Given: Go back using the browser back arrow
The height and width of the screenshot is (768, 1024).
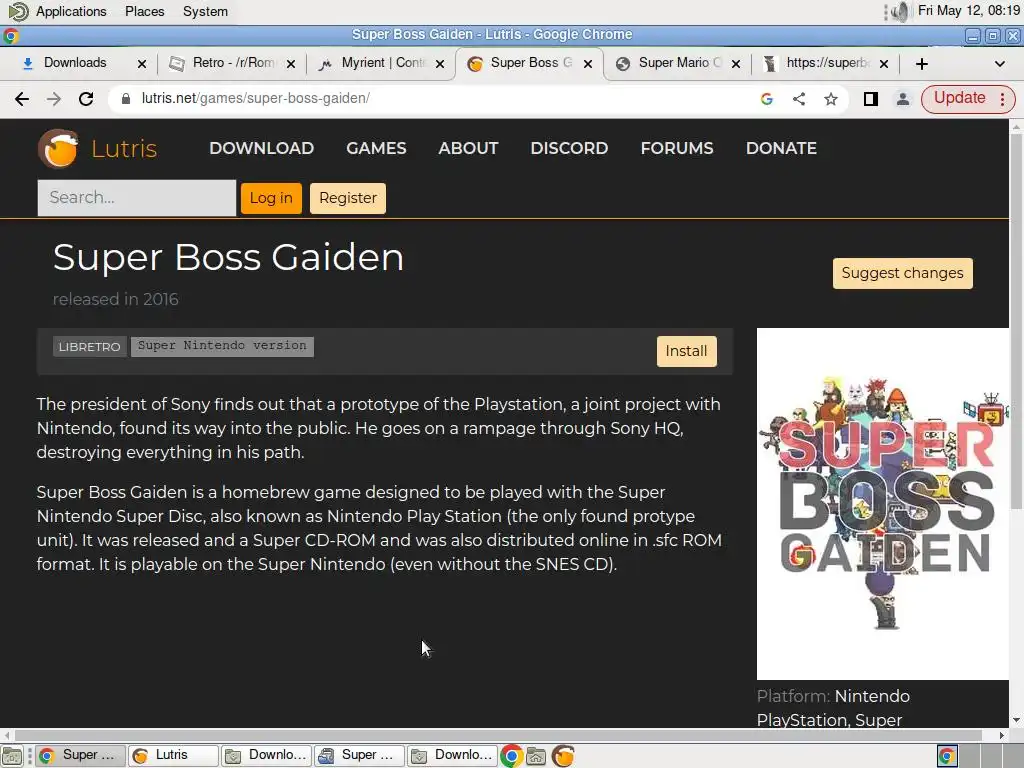Looking at the screenshot, I should click(22, 99).
